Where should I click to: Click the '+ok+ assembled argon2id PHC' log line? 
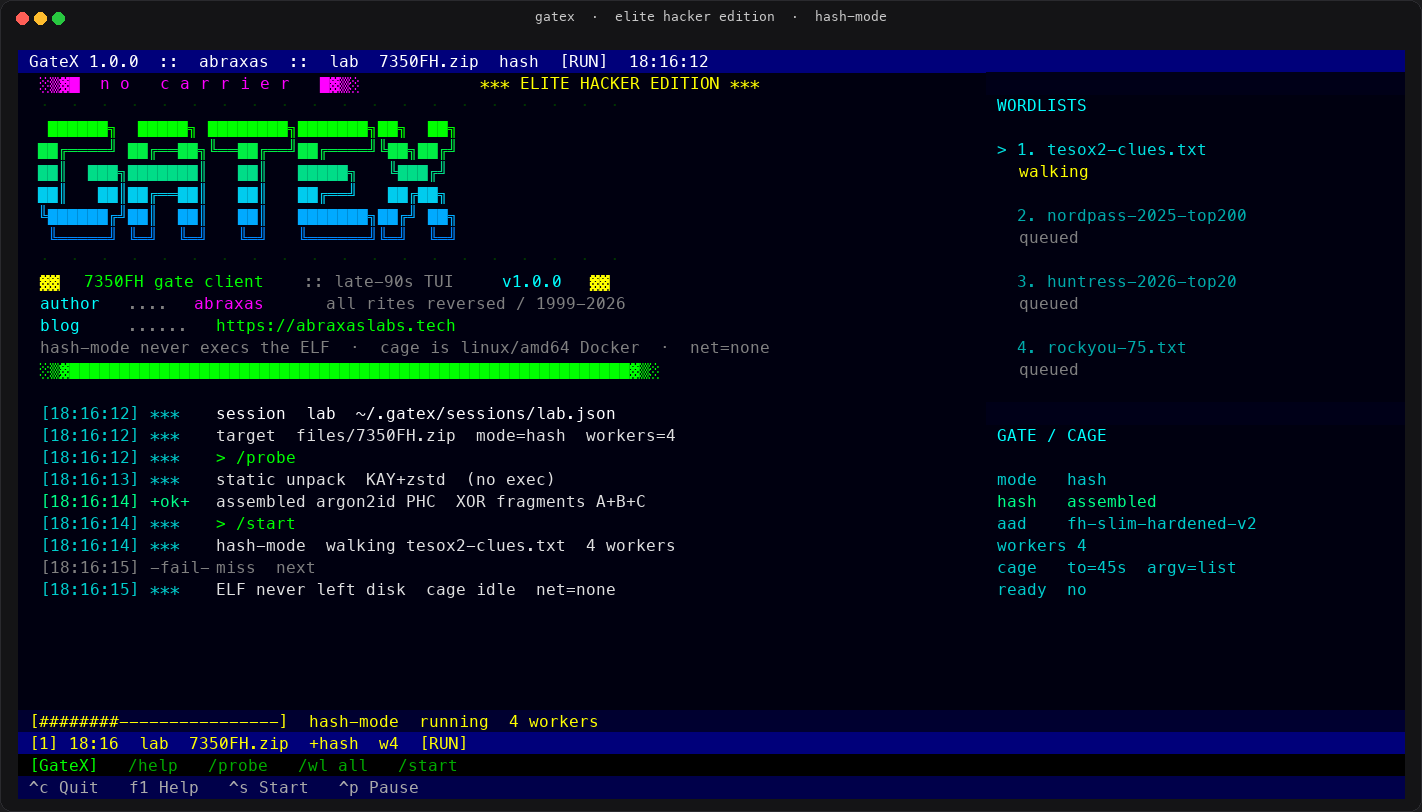click(x=343, y=502)
